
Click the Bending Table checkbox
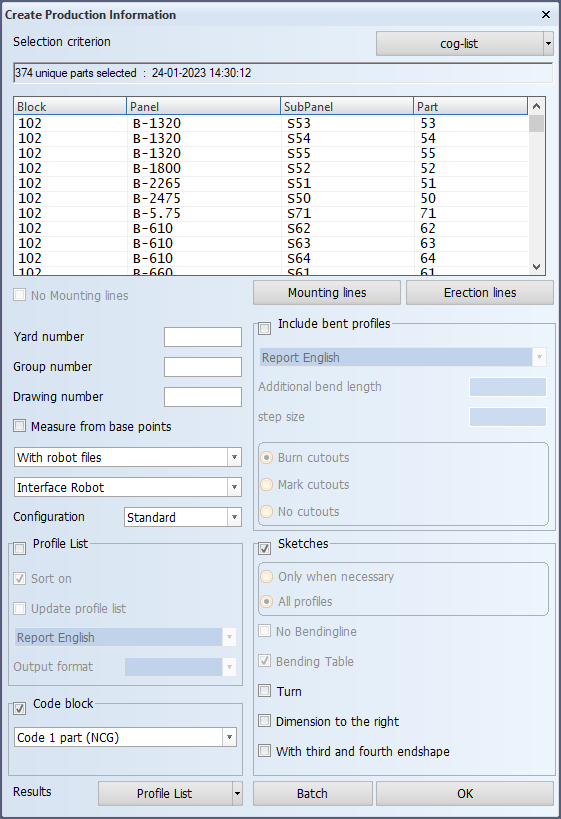click(265, 661)
